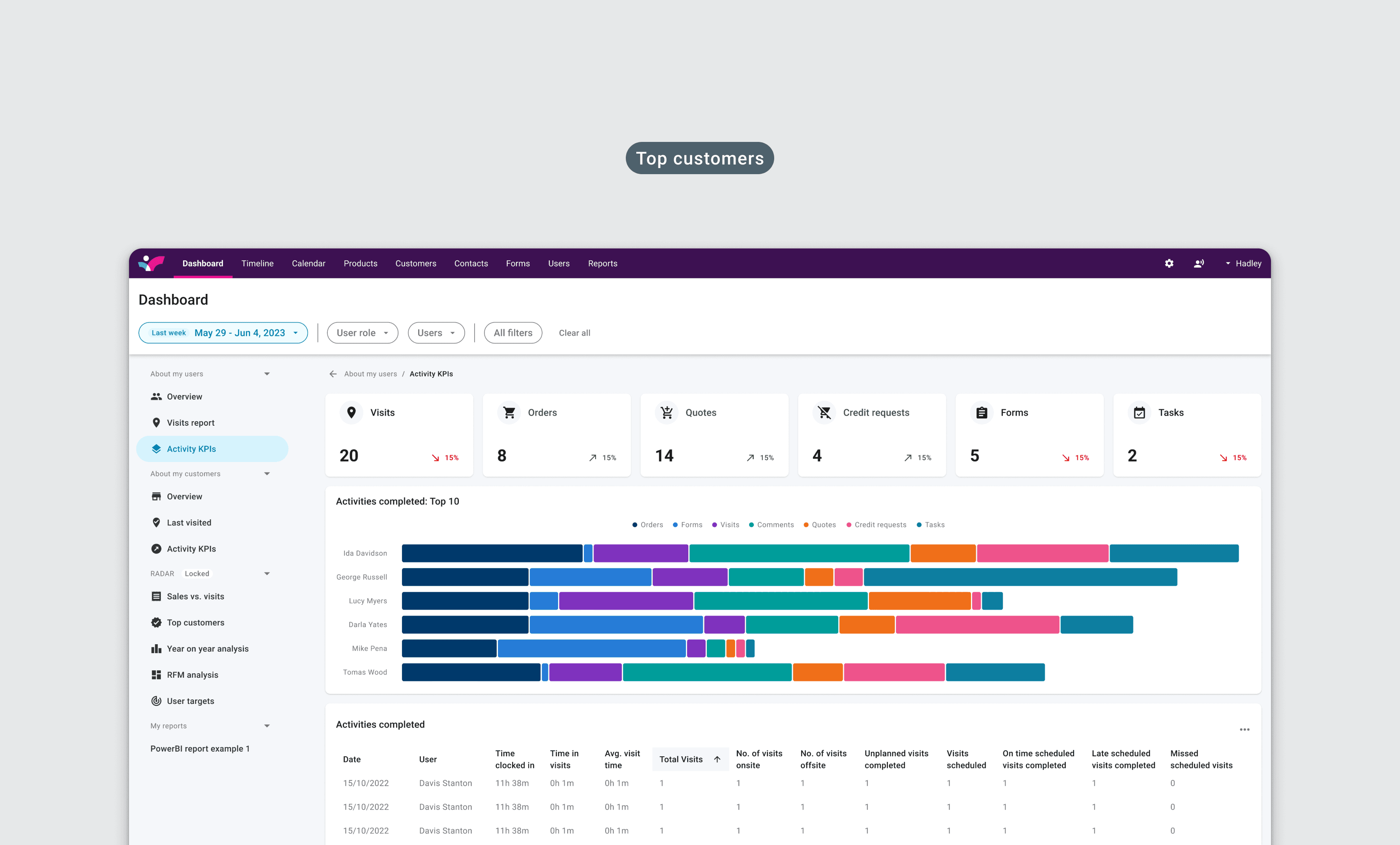This screenshot has width=1400, height=845.
Task: Open settings via the gear icon
Action: pos(1169,263)
